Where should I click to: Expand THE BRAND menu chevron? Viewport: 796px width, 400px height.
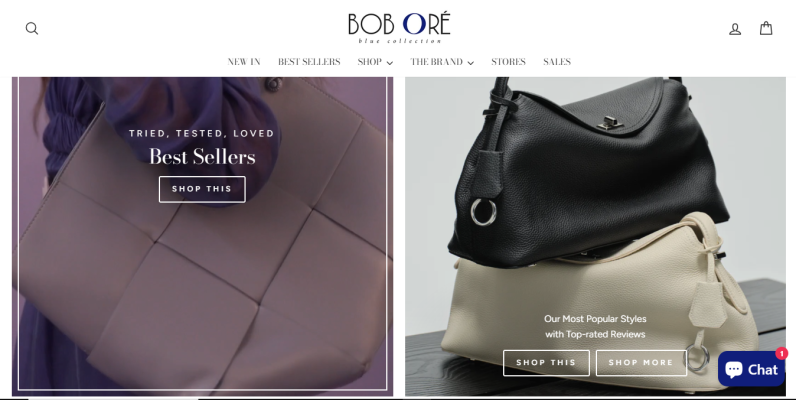[471, 63]
